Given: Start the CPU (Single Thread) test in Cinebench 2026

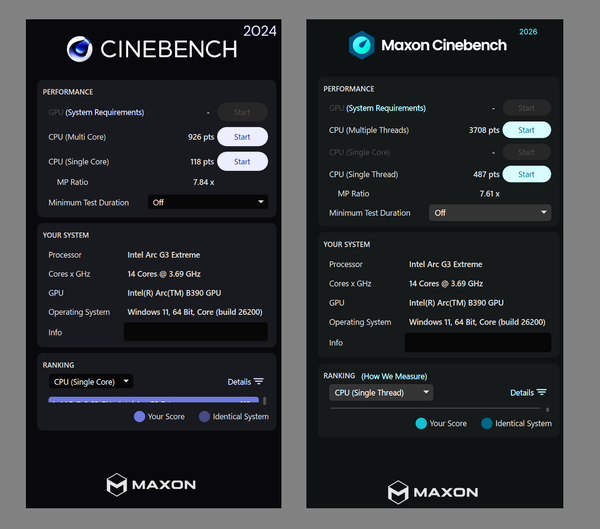Looking at the screenshot, I should tap(527, 174).
